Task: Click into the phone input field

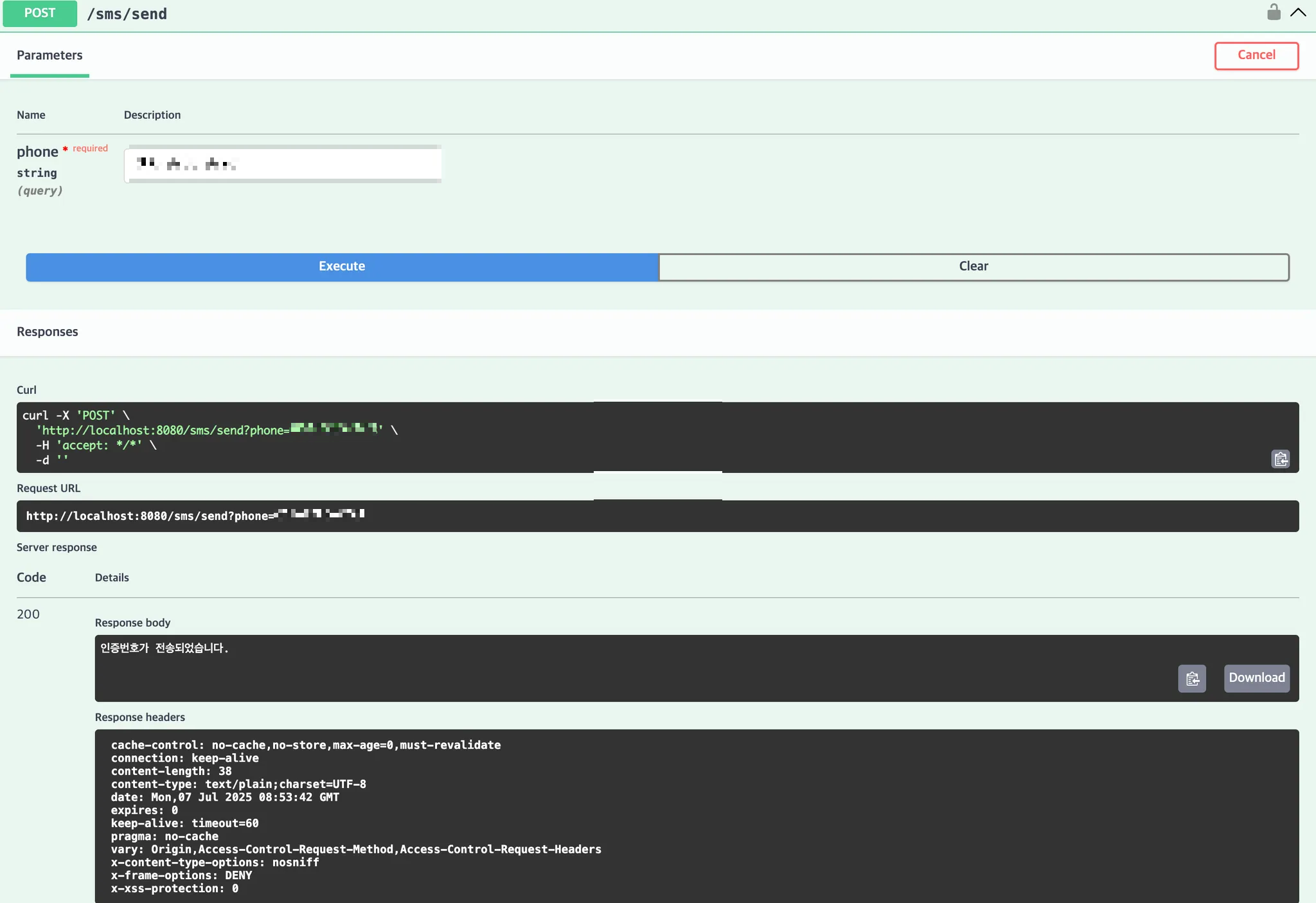Action: coord(283,165)
